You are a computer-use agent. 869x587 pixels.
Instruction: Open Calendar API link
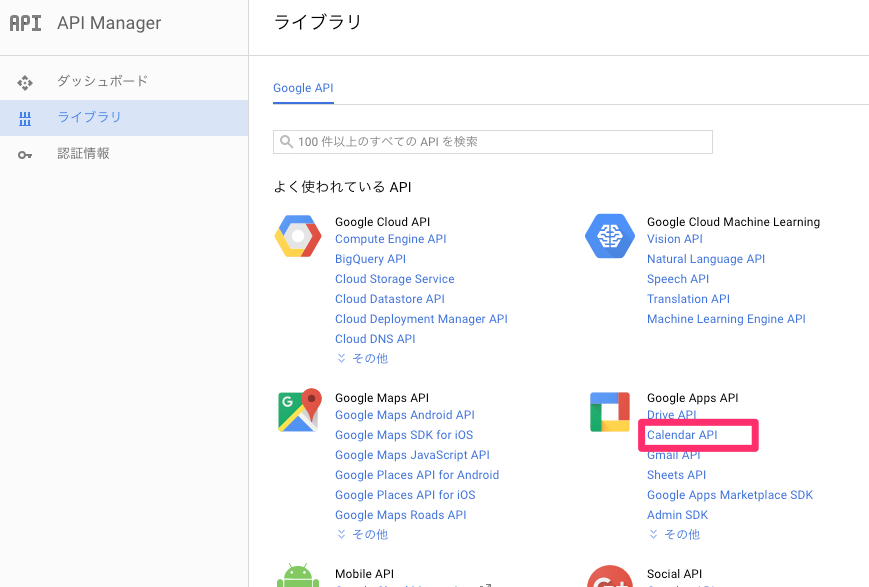(x=682, y=435)
